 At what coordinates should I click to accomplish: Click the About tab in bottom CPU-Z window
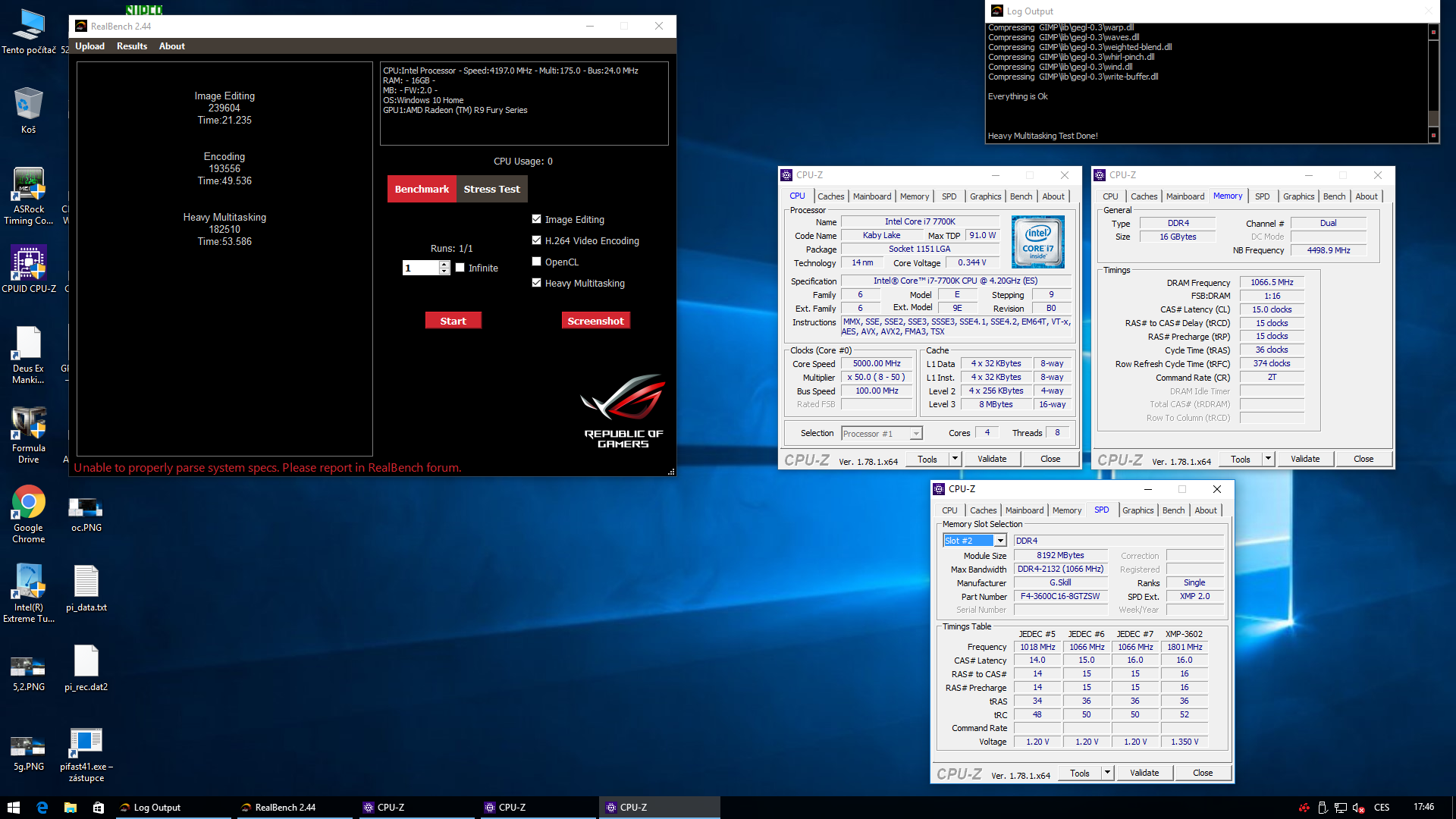click(x=1205, y=510)
